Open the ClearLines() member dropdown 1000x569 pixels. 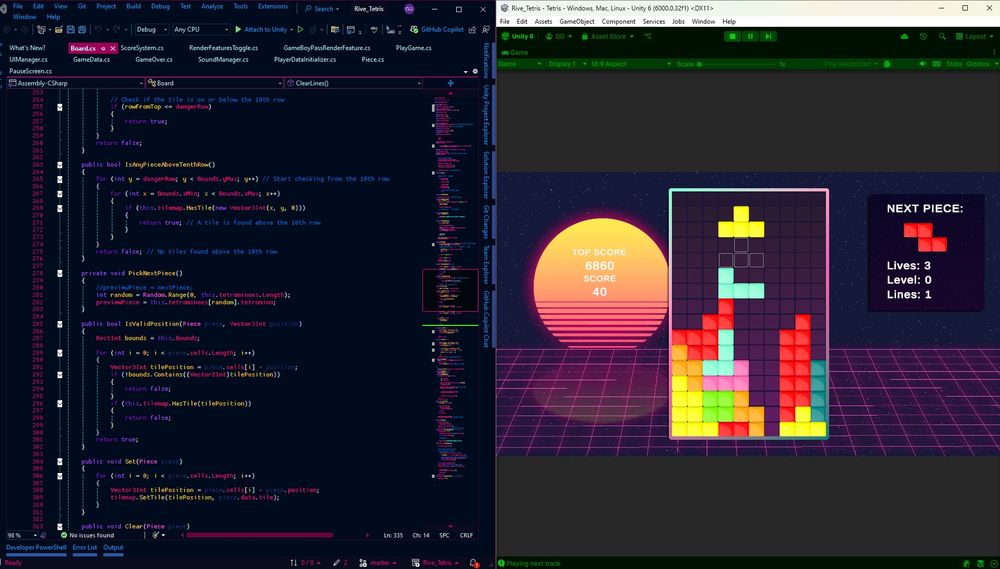(353, 83)
